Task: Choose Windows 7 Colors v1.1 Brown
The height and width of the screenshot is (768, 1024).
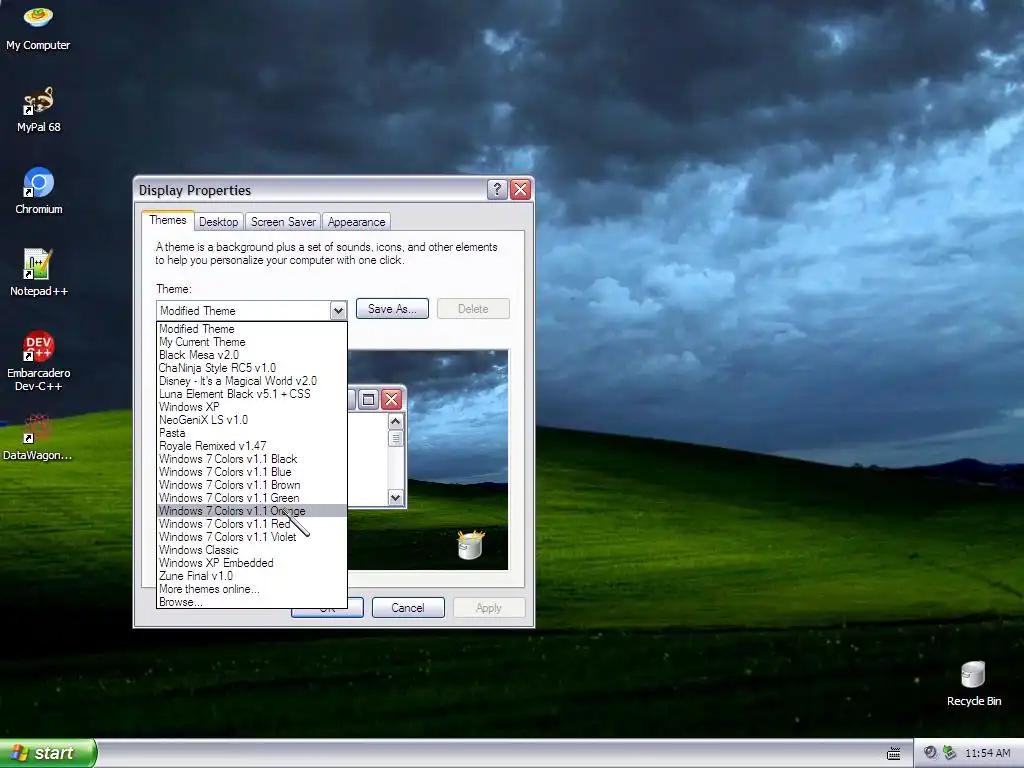Action: pyautogui.click(x=251, y=485)
